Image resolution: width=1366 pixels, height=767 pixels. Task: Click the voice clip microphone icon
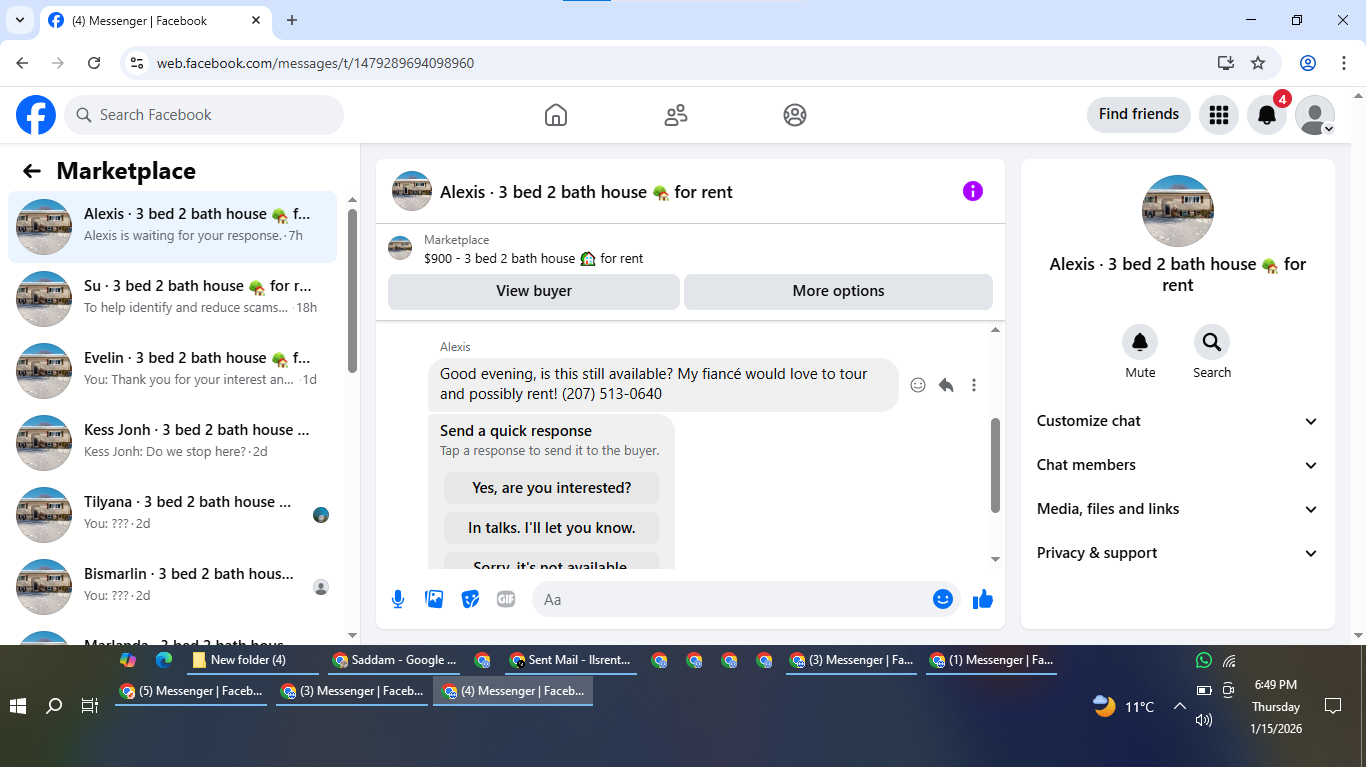(398, 599)
